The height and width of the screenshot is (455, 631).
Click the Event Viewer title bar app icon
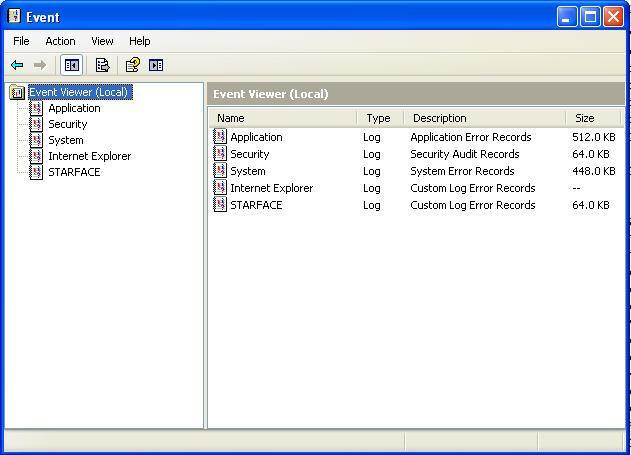pos(14,16)
